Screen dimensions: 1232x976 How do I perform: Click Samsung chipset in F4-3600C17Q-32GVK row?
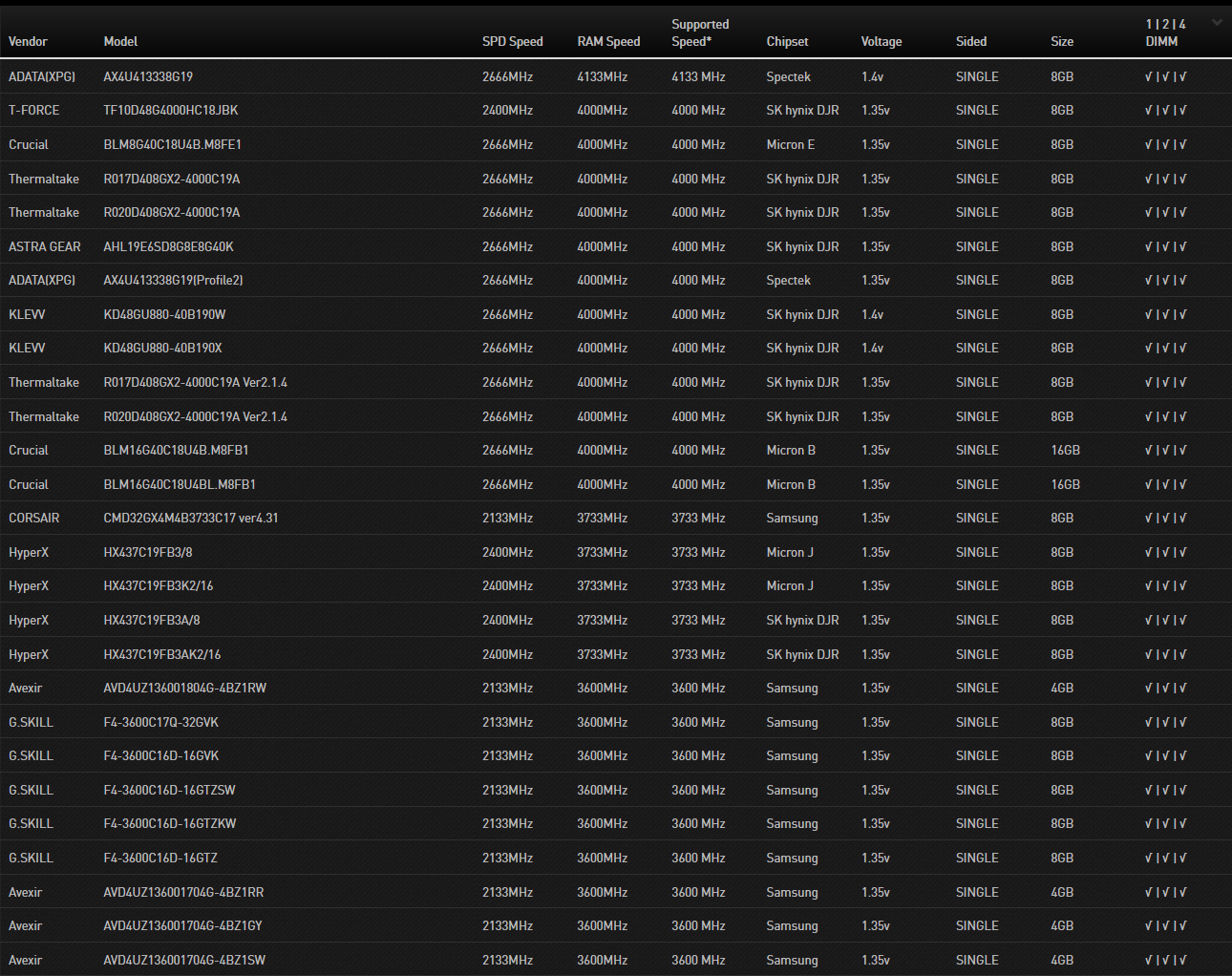pos(792,722)
